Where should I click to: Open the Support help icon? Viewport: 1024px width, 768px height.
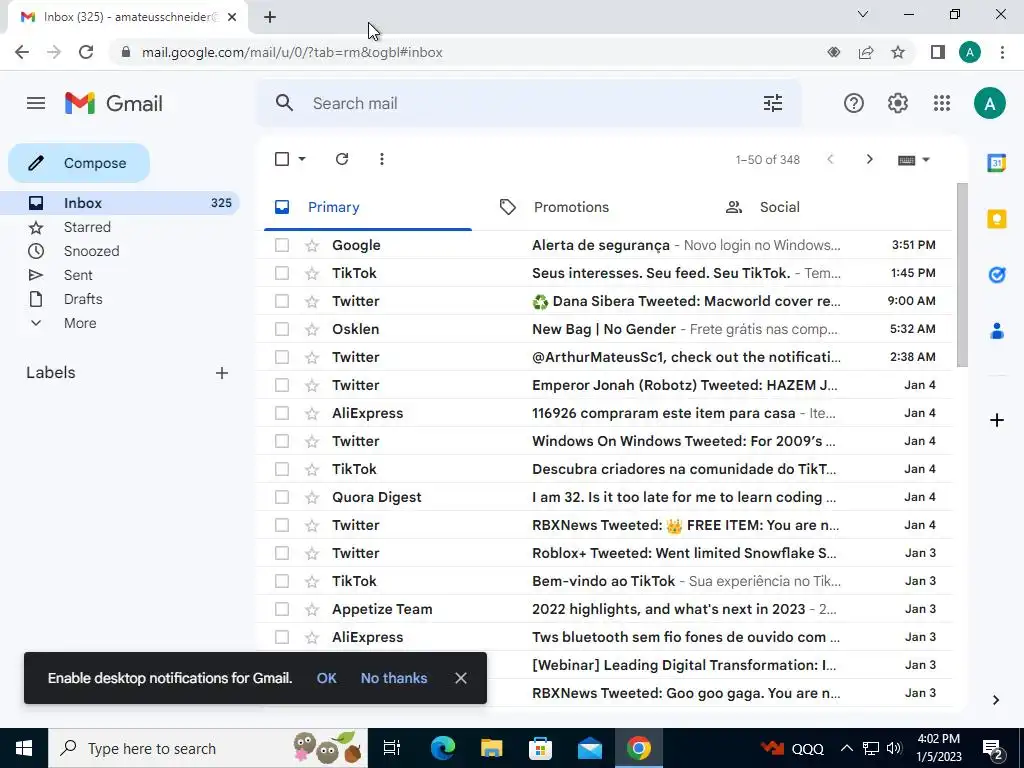tap(854, 103)
